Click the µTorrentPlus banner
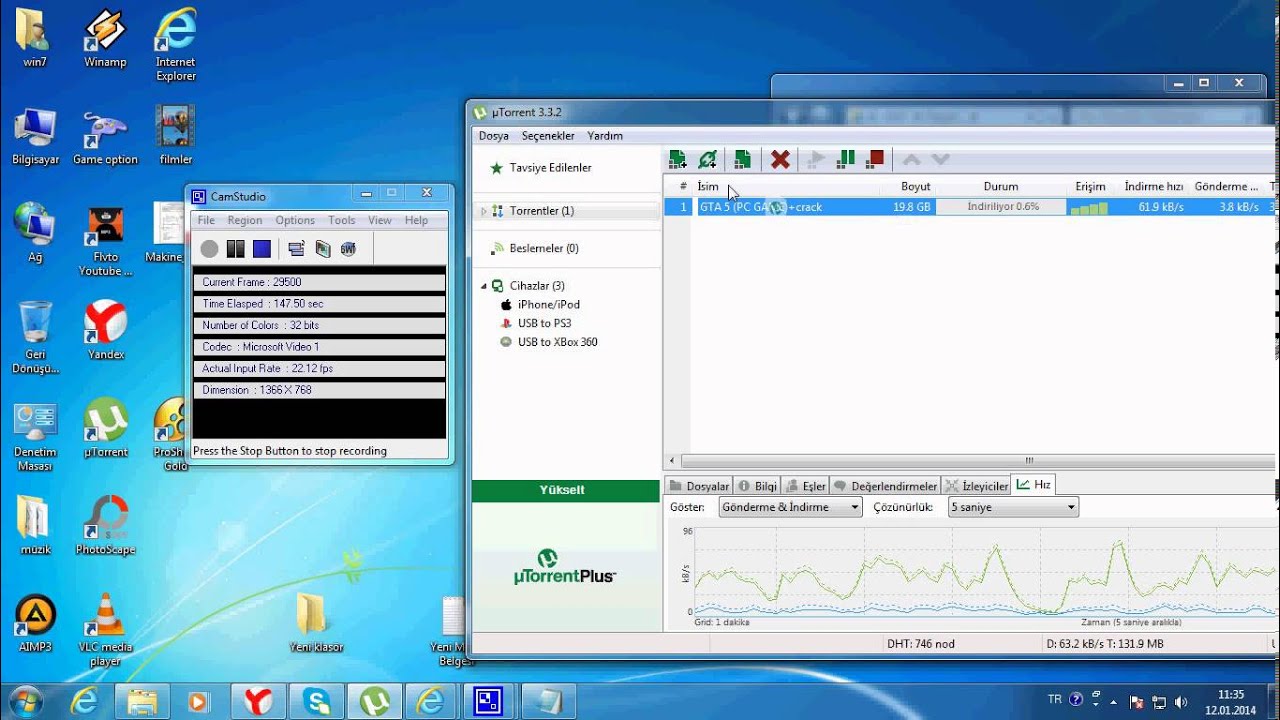Screen dimensions: 1280x720 (565, 566)
